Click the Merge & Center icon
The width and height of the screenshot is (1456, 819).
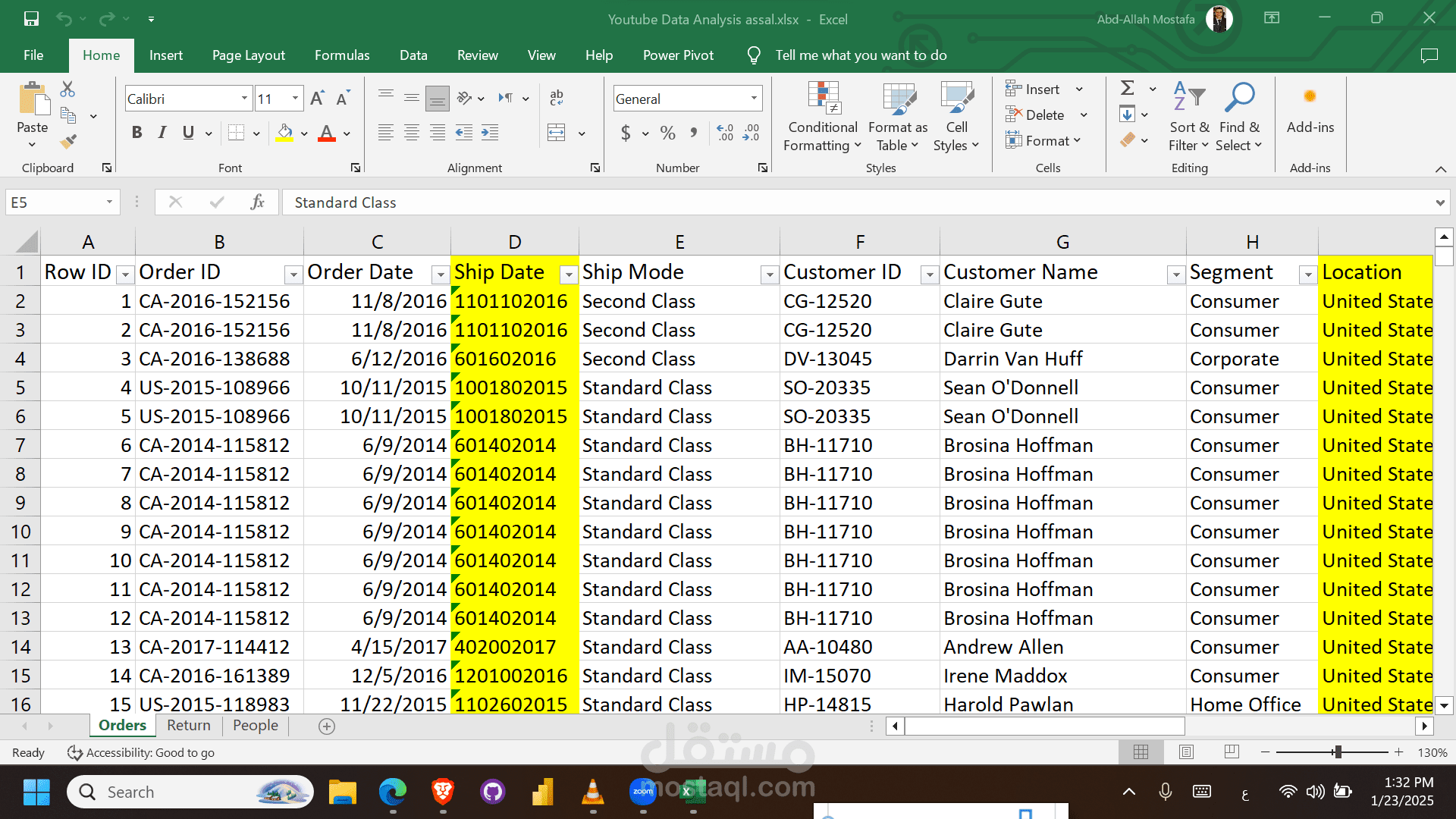(x=557, y=133)
